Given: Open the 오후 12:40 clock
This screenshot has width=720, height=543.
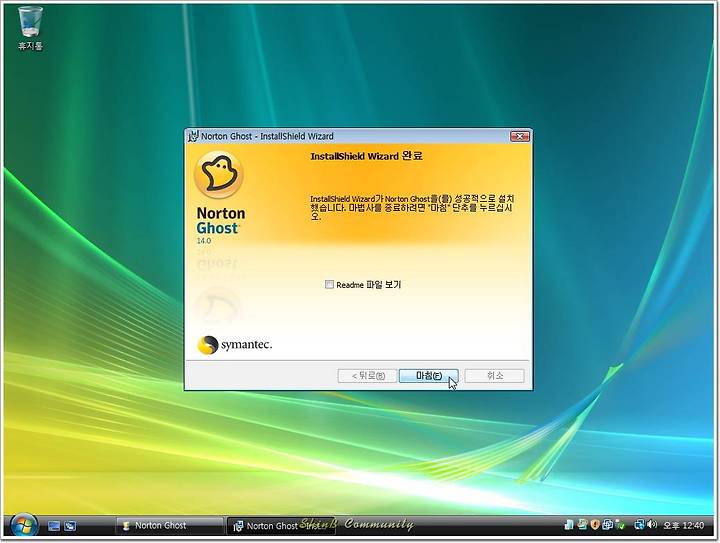Looking at the screenshot, I should tap(683, 525).
